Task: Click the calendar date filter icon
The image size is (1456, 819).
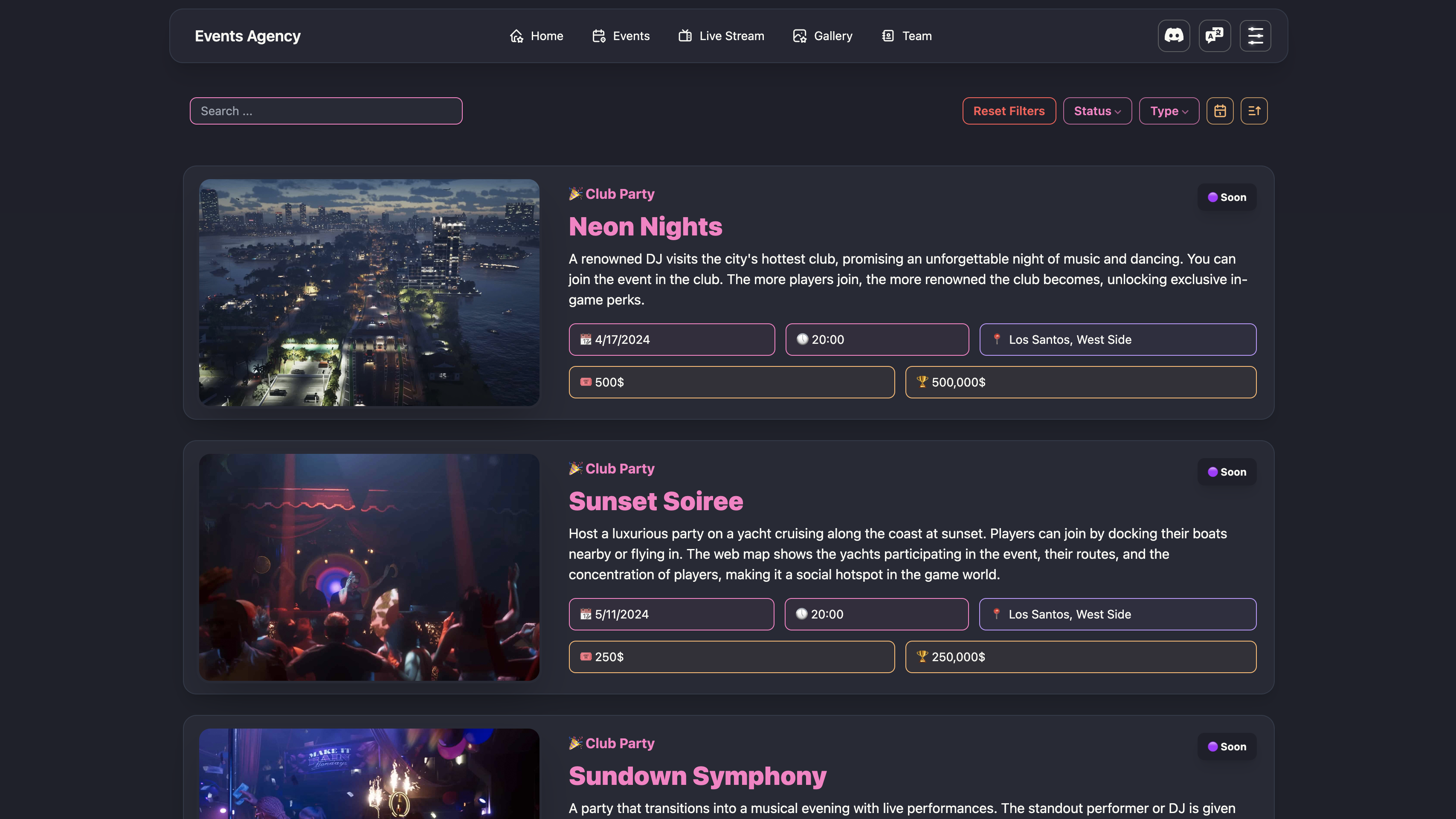Action: 1220,111
